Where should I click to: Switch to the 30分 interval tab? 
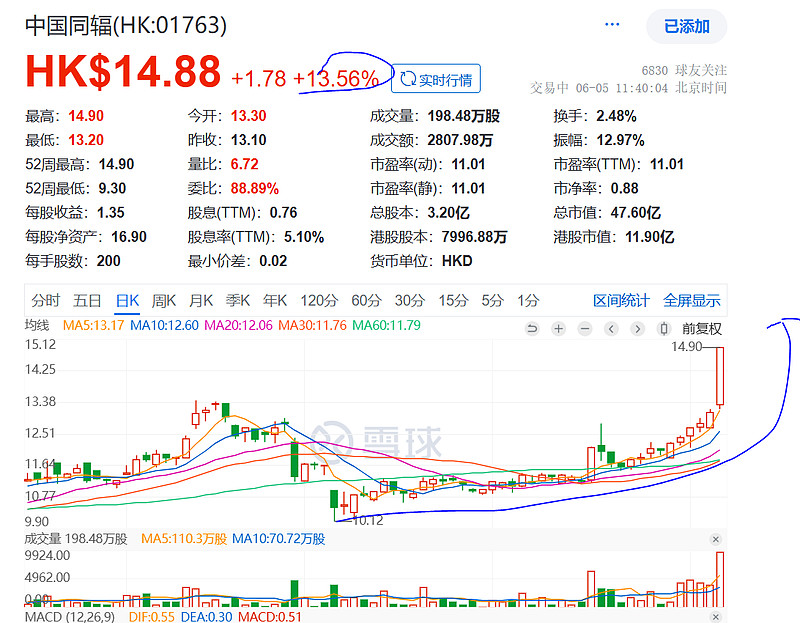tap(410, 301)
